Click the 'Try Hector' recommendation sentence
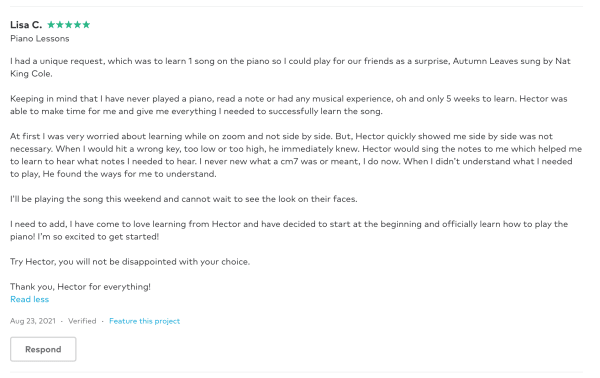 tap(130, 262)
